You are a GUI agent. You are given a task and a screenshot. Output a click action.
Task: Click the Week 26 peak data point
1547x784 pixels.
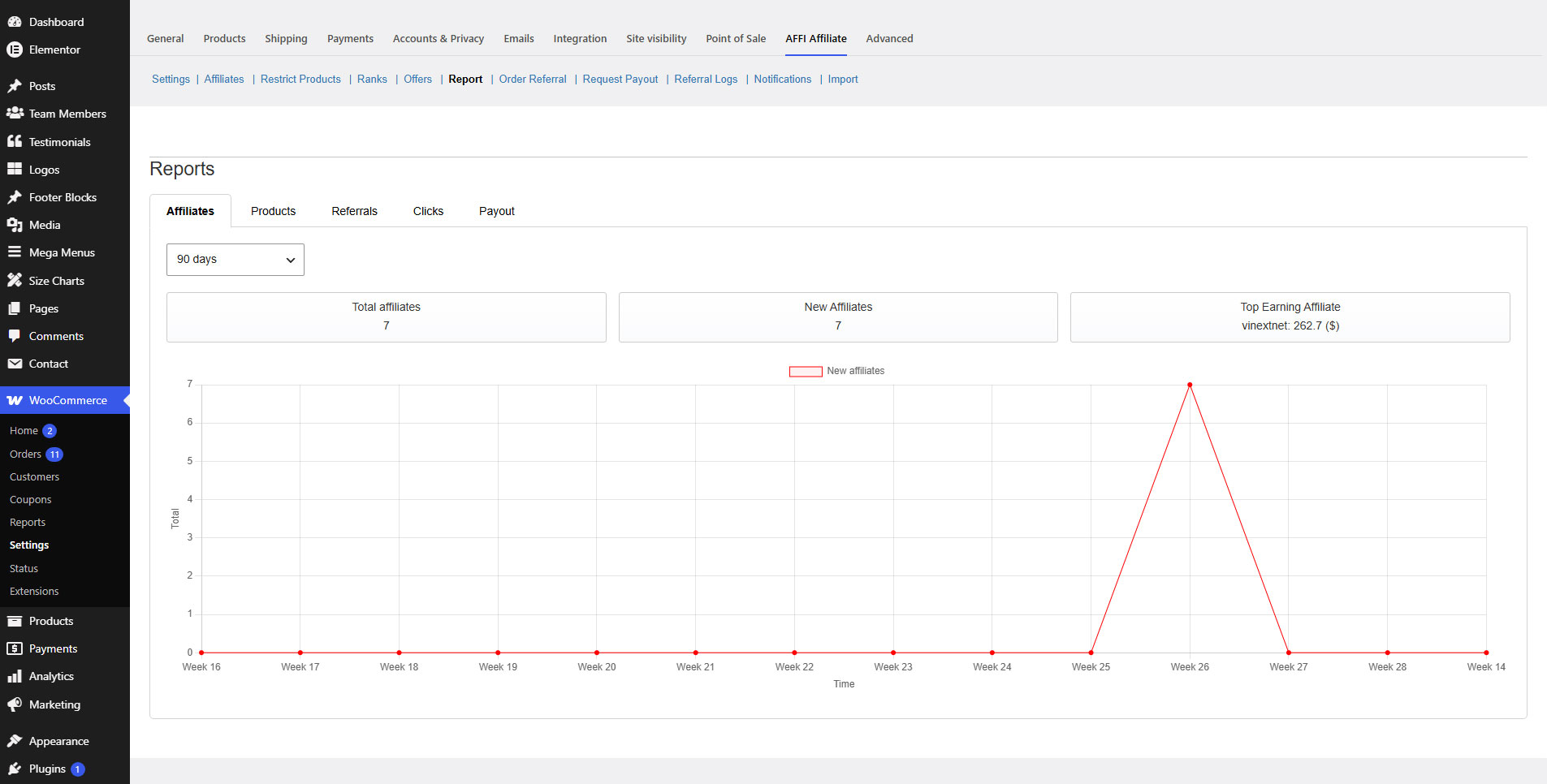tap(1190, 385)
